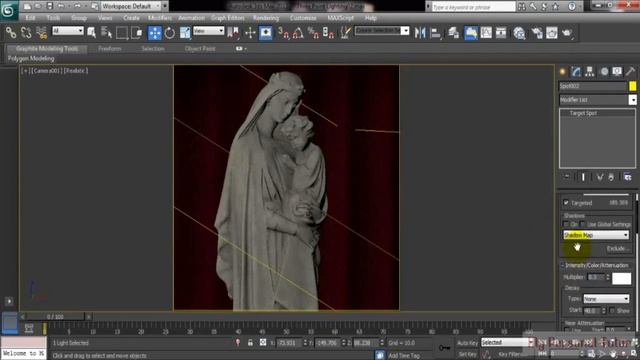The height and width of the screenshot is (360, 640).
Task: Open the Modifier List dropdown
Action: click(598, 100)
